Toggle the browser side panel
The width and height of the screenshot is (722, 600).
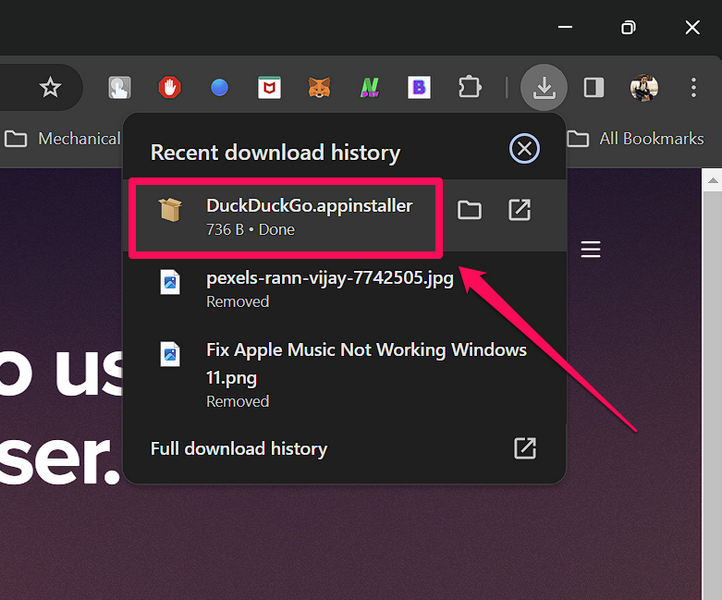(x=594, y=88)
